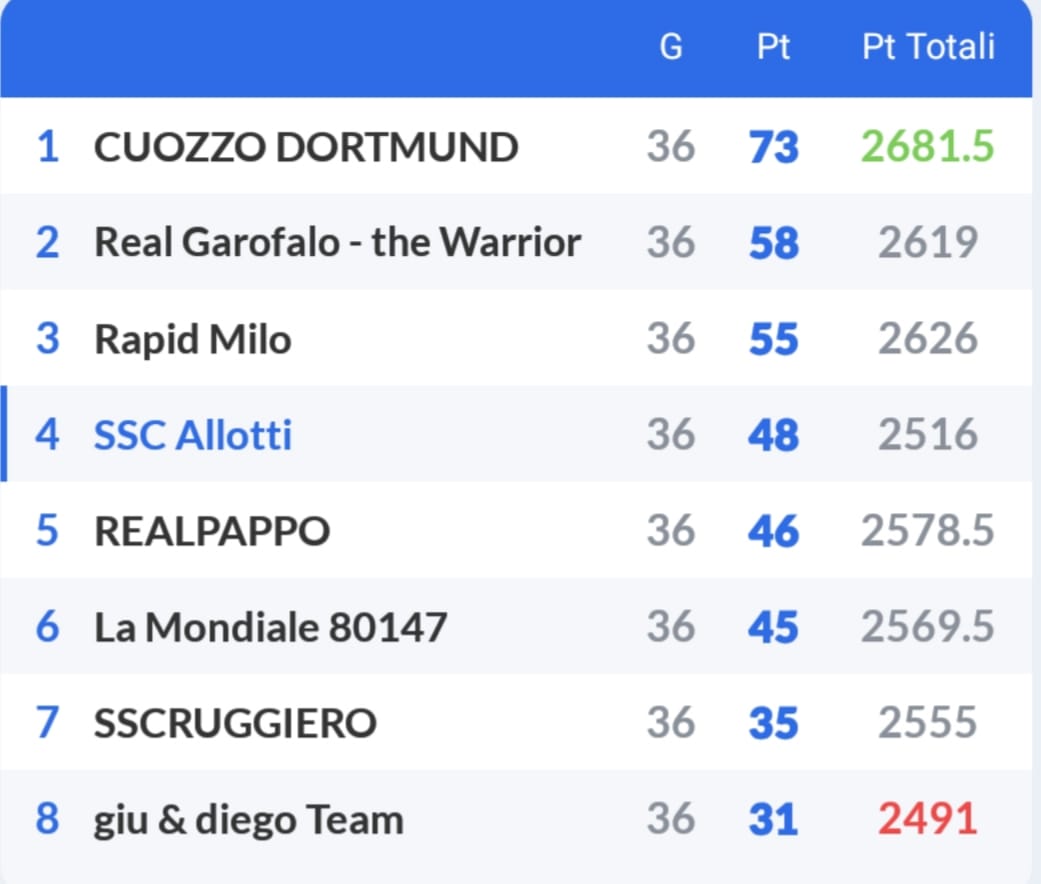Click the 31 points of giu & diego Team
Viewport: 1041px width, 884px height.
773,820
